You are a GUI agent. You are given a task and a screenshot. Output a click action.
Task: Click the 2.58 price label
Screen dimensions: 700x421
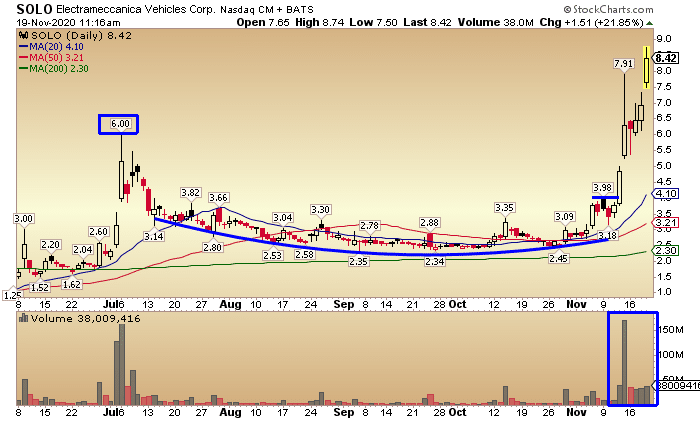(x=304, y=254)
